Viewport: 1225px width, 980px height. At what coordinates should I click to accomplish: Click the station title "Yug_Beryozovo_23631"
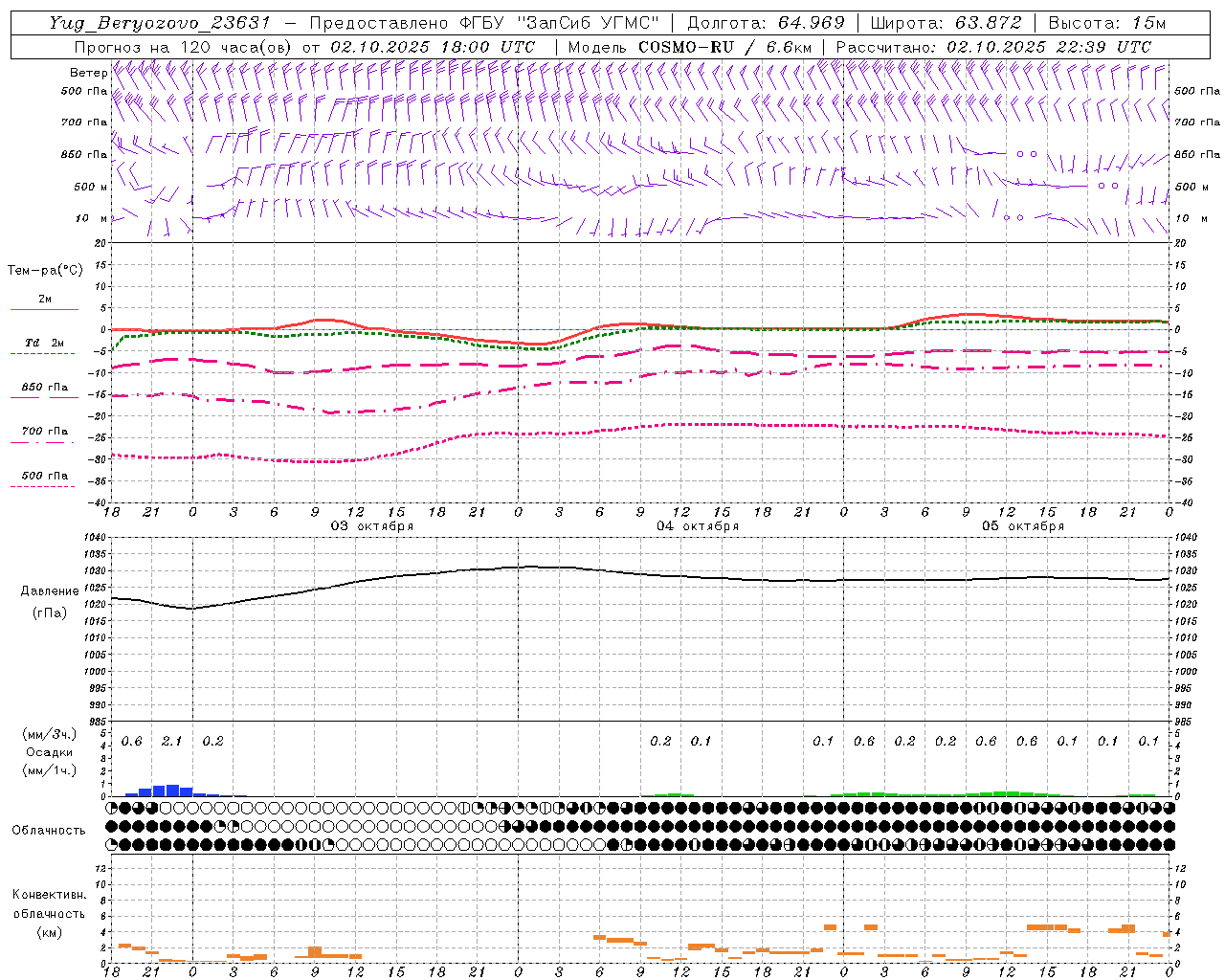pyautogui.click(x=160, y=23)
